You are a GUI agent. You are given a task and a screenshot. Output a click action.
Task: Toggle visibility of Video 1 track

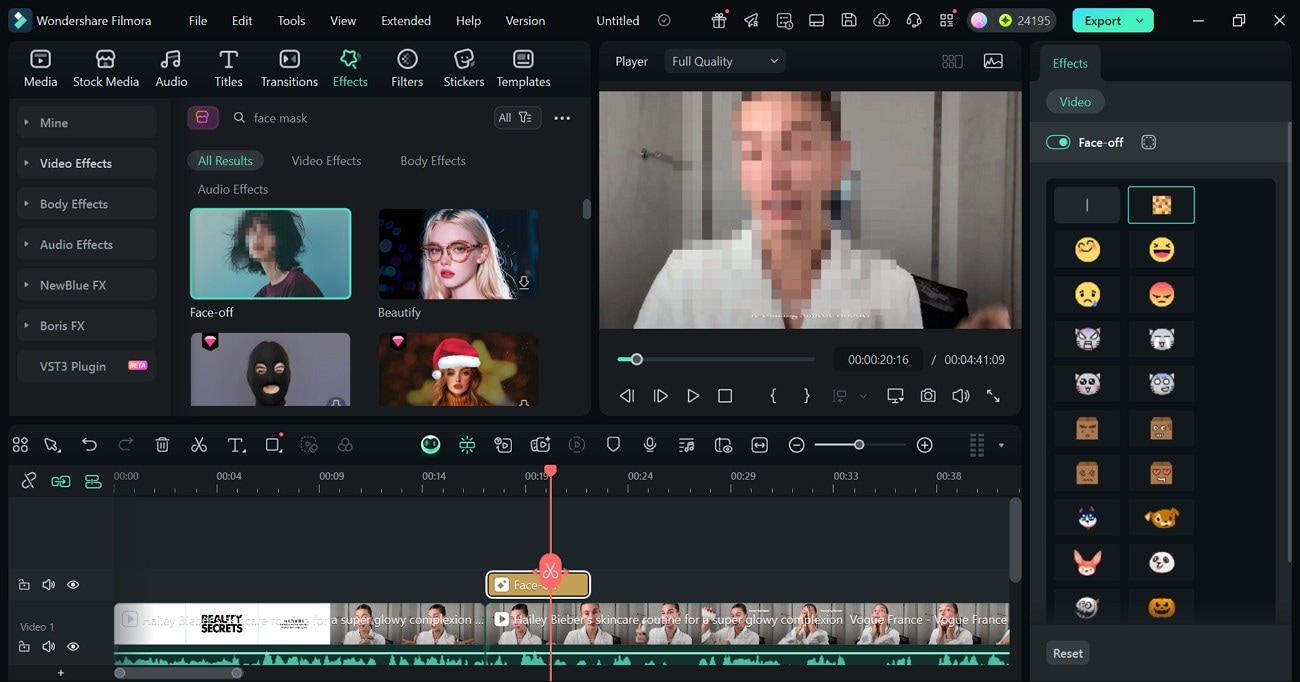pos(73,647)
